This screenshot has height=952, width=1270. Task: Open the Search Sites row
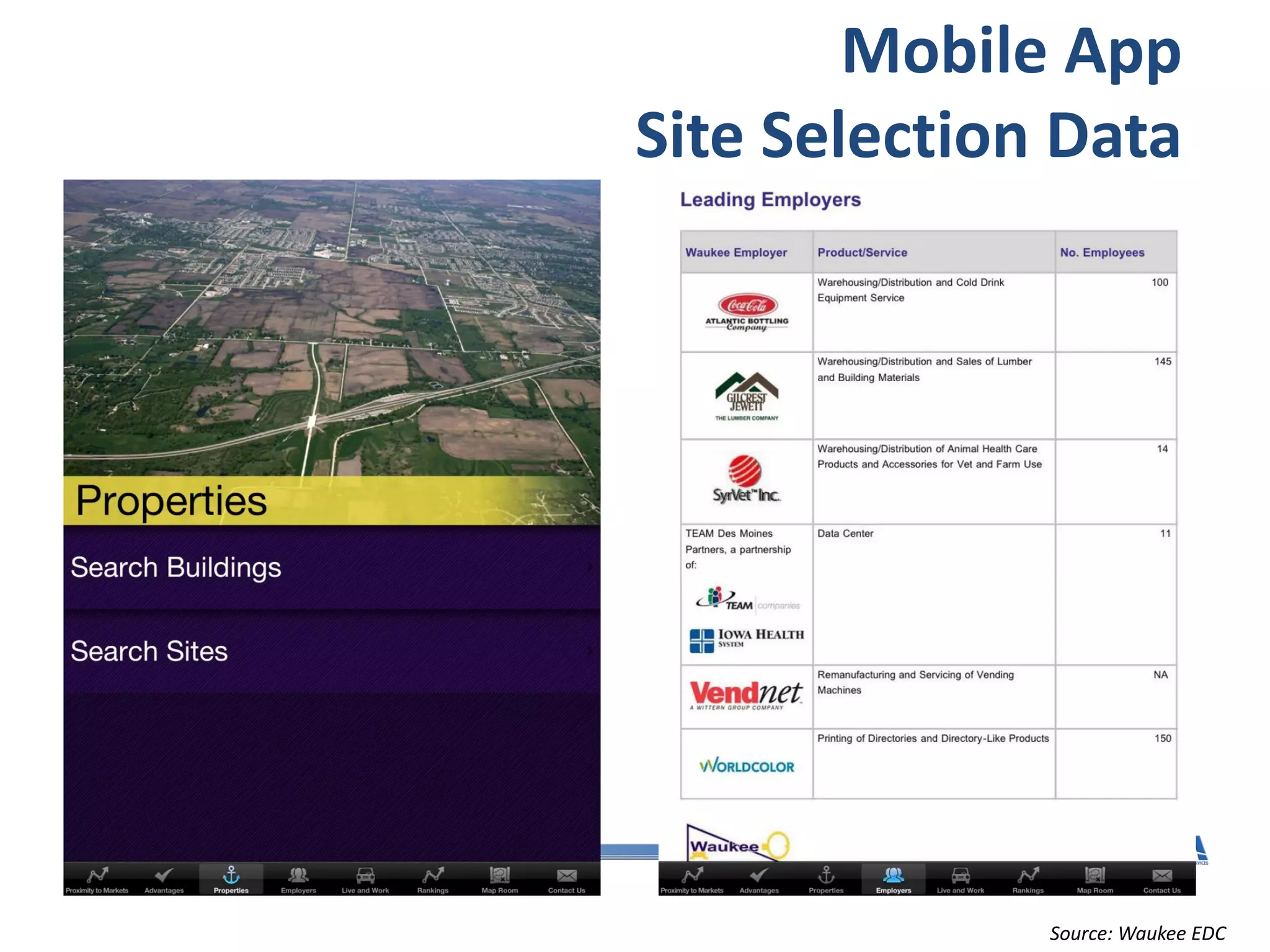tap(332, 651)
